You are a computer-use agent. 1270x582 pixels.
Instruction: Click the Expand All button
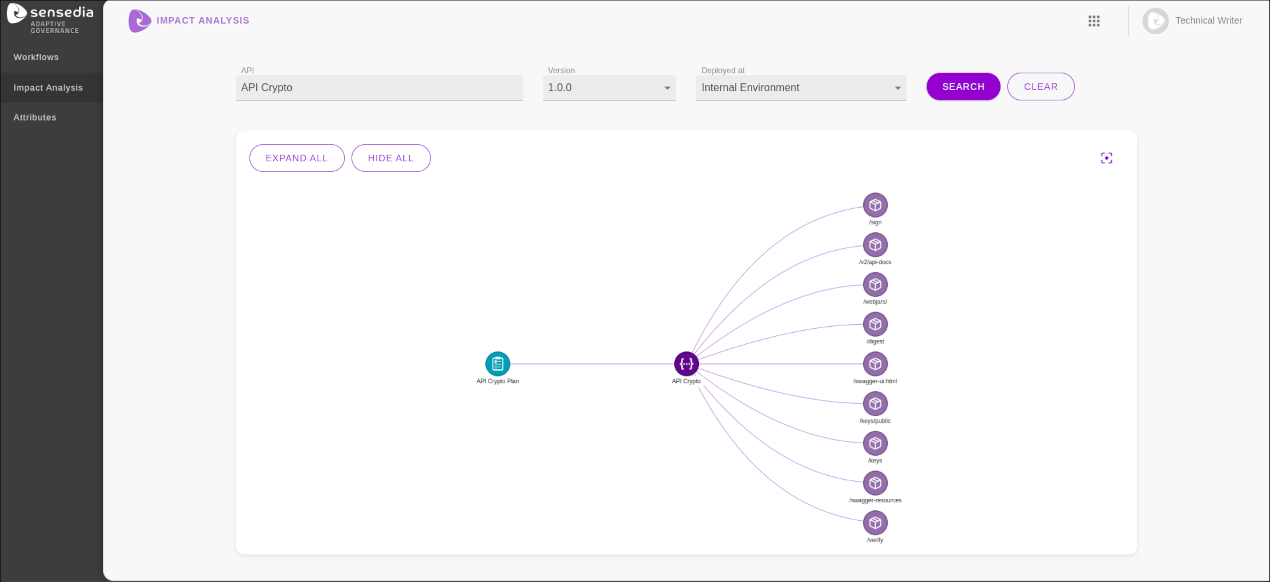click(296, 158)
